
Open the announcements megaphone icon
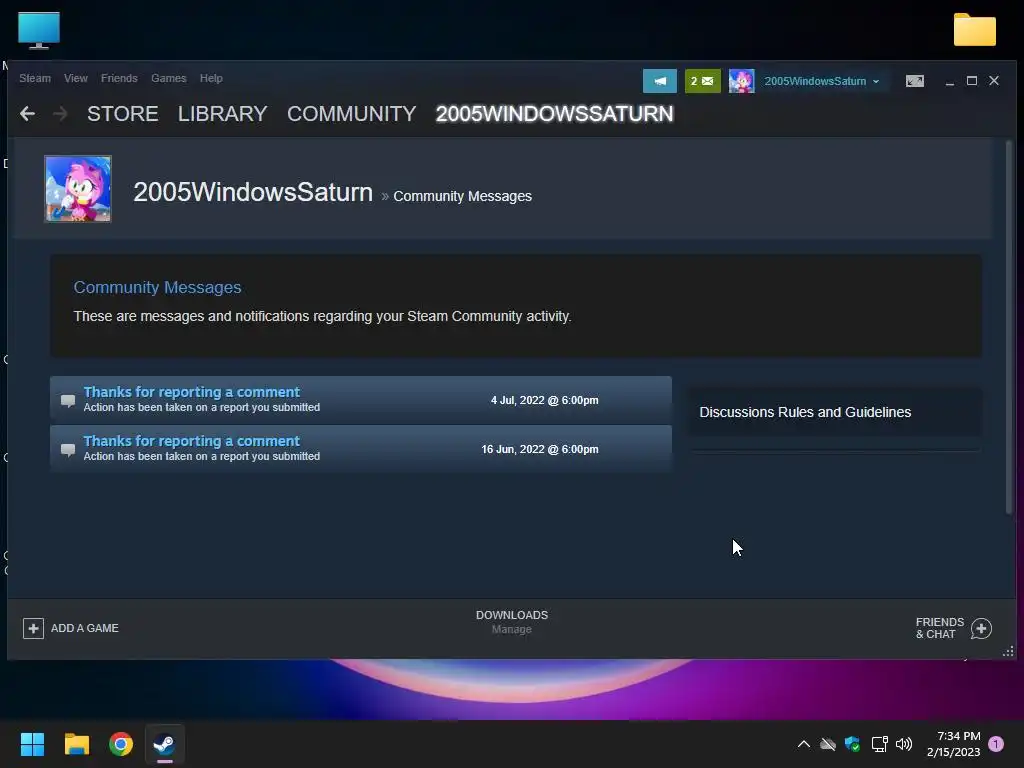(660, 81)
